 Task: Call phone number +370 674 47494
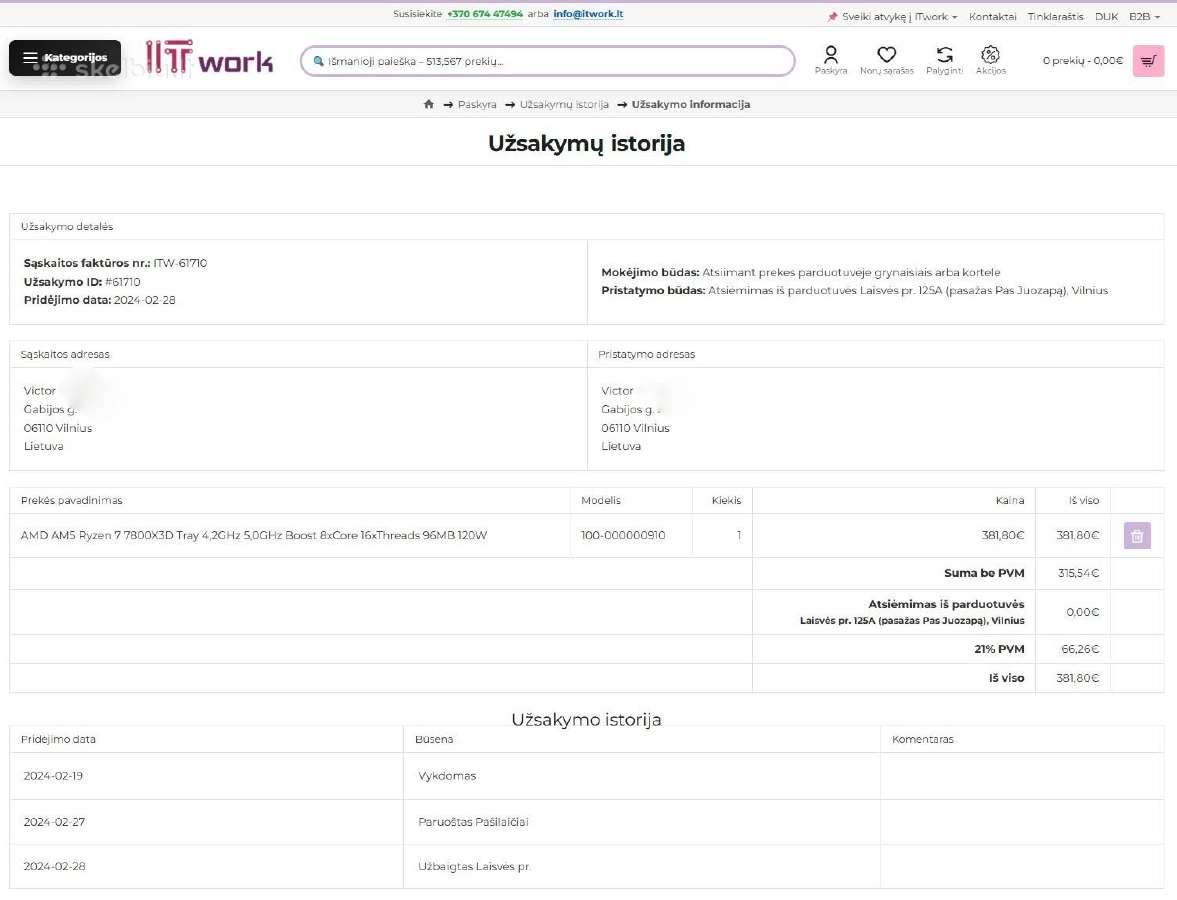click(x=485, y=14)
